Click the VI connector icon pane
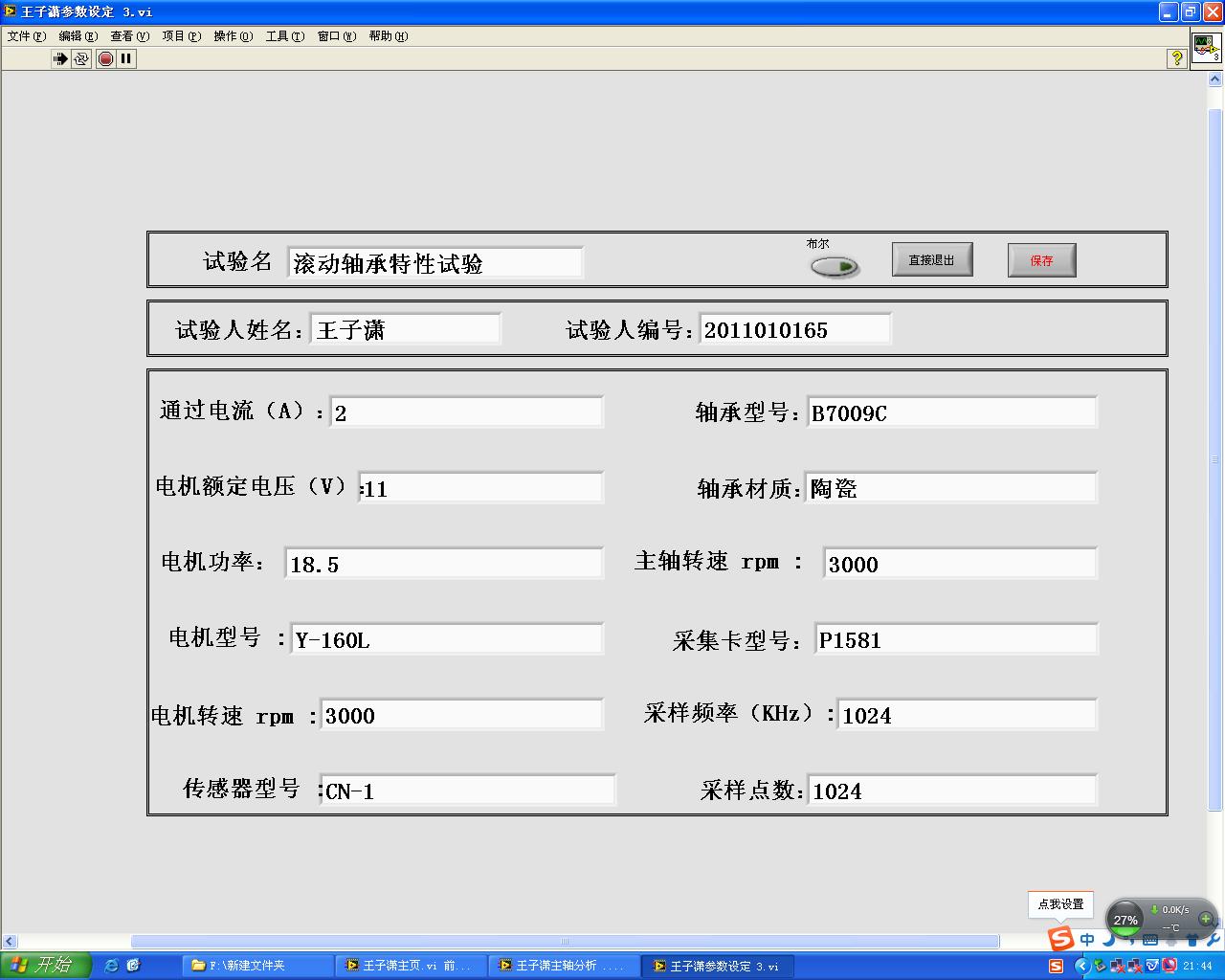Screen dimensions: 1225x980 point(1205,48)
